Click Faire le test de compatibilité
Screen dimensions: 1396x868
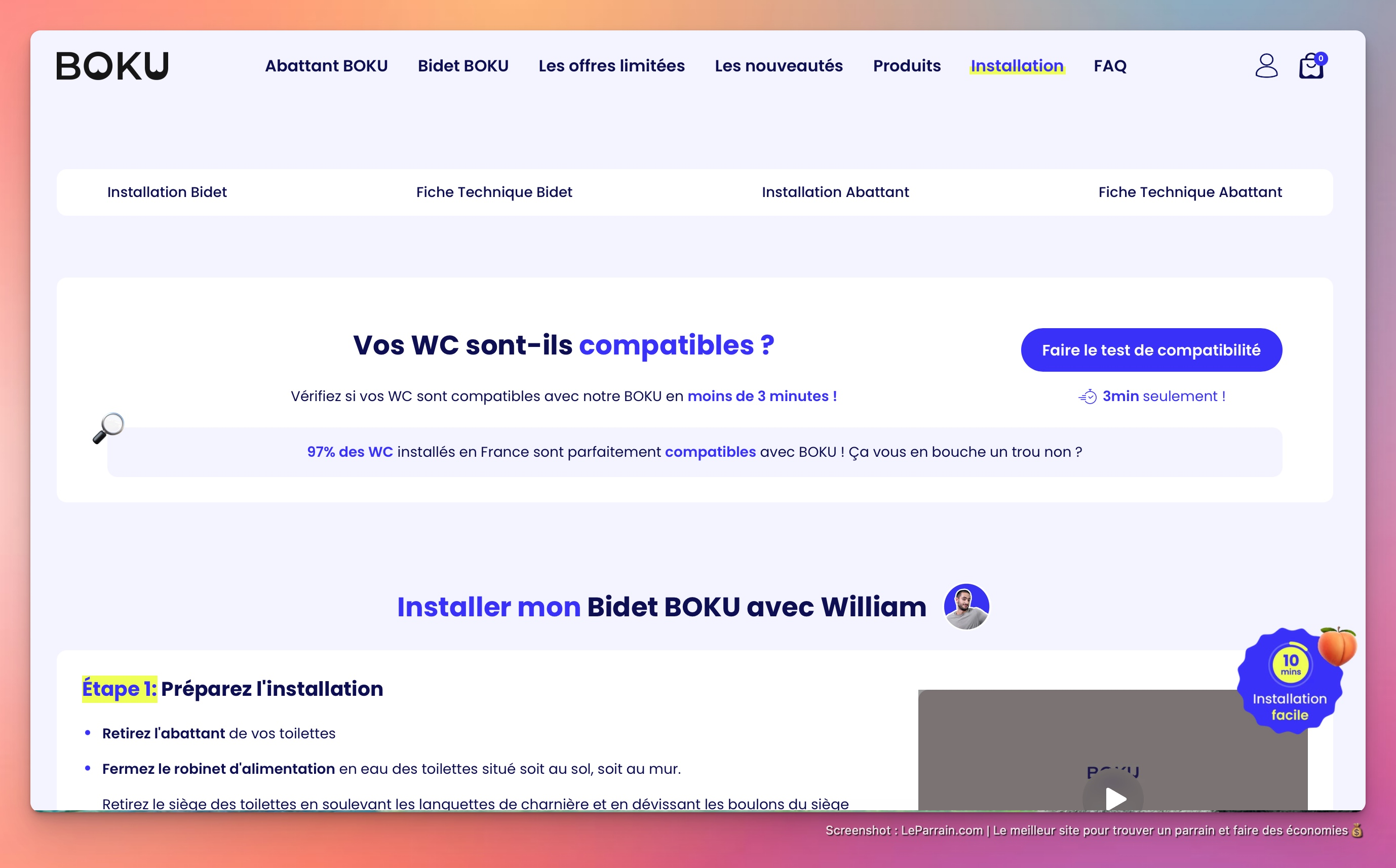coord(1151,349)
